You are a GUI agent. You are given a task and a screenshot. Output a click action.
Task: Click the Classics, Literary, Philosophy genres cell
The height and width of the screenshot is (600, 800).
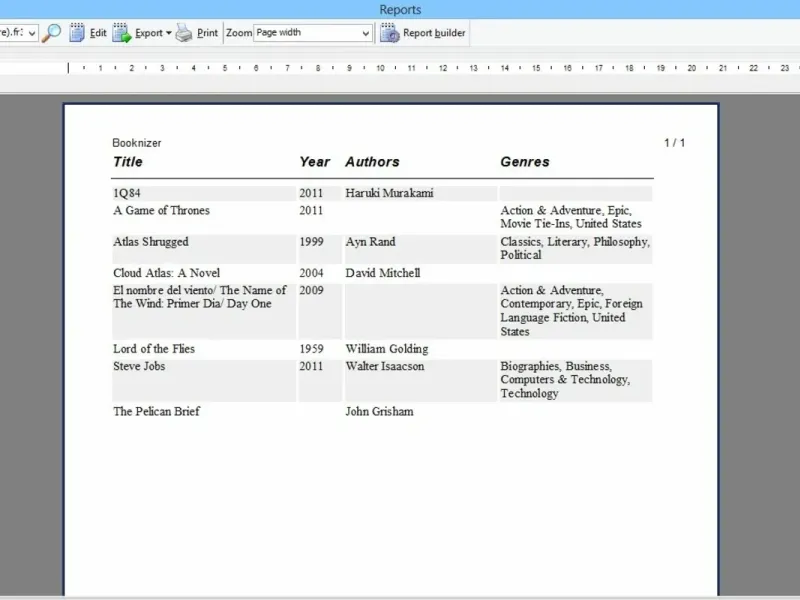(575, 248)
